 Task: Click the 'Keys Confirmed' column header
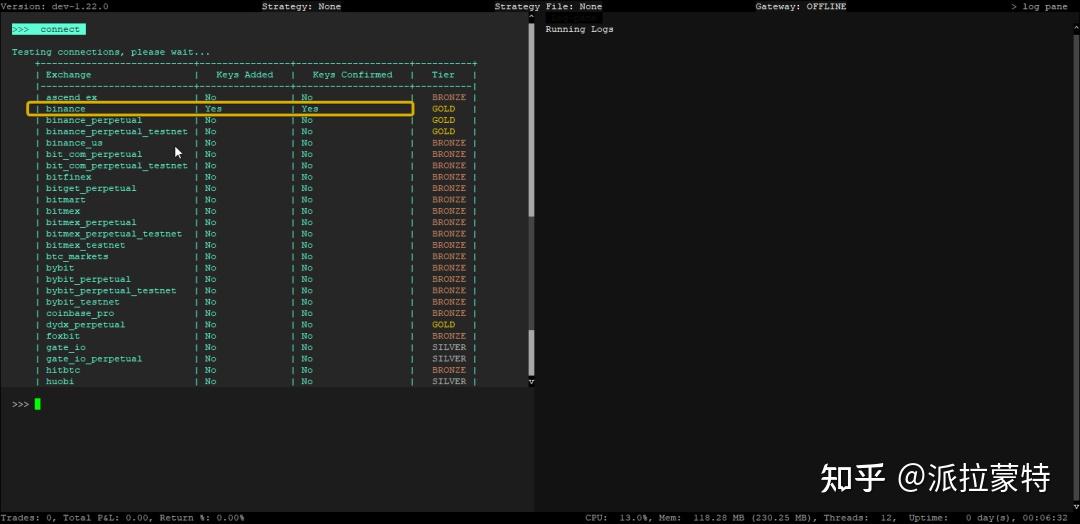[352, 75]
